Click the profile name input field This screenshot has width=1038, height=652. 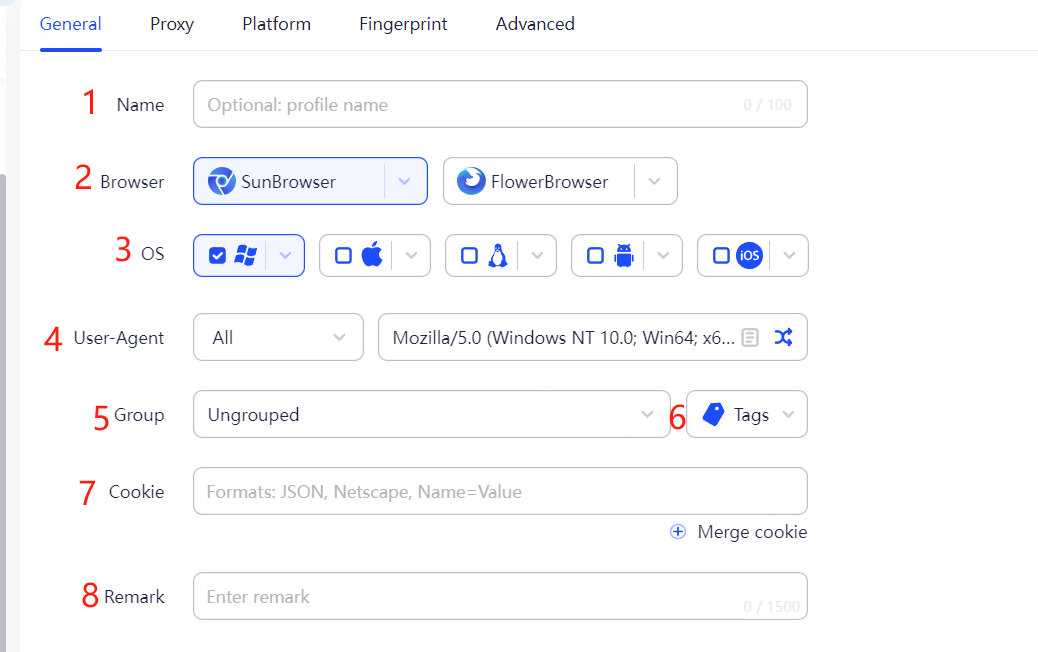[500, 104]
